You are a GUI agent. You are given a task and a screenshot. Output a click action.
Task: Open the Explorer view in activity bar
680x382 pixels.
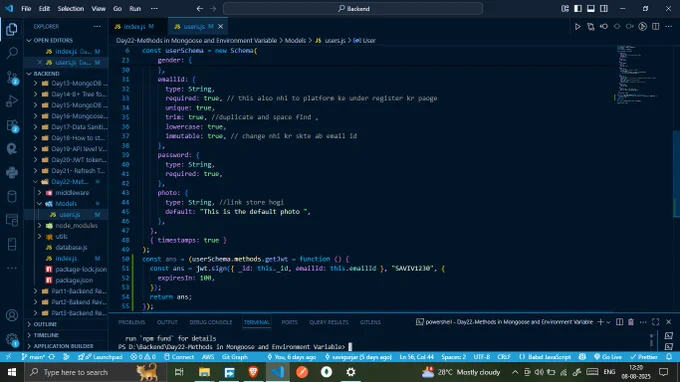[12, 29]
